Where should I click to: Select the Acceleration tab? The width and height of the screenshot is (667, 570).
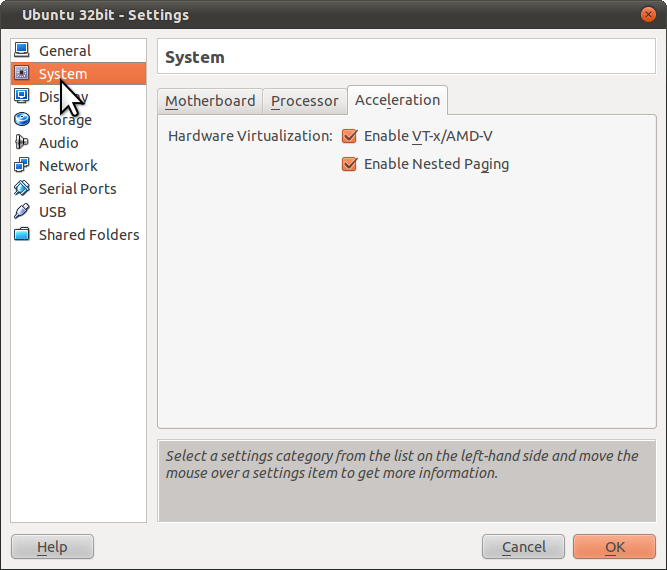(397, 100)
